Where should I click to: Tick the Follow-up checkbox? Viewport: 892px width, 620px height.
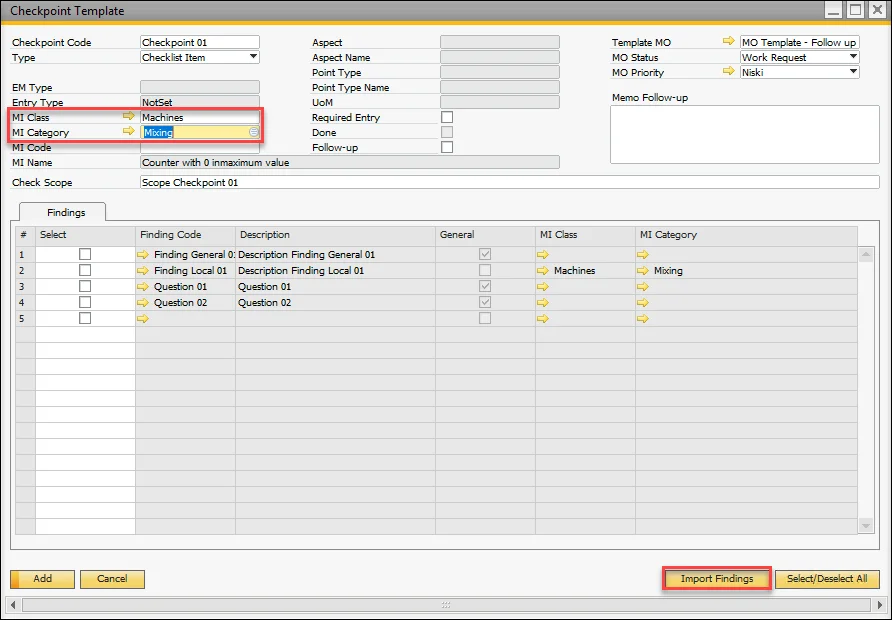coord(447,147)
